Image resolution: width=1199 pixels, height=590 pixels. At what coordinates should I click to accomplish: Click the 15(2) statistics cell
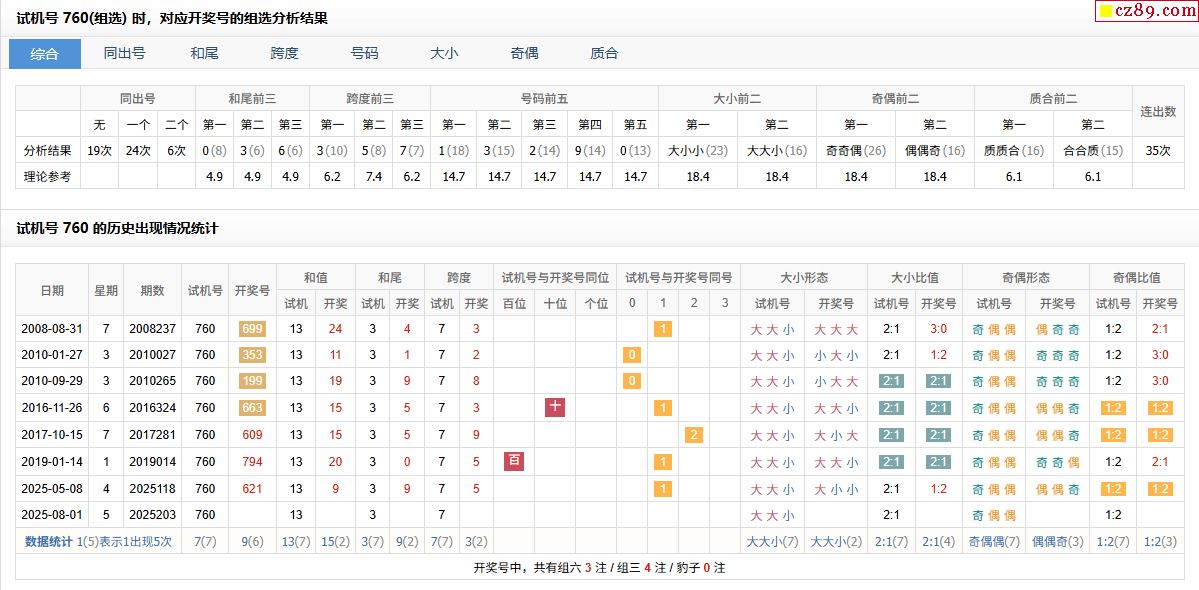pyautogui.click(x=336, y=541)
